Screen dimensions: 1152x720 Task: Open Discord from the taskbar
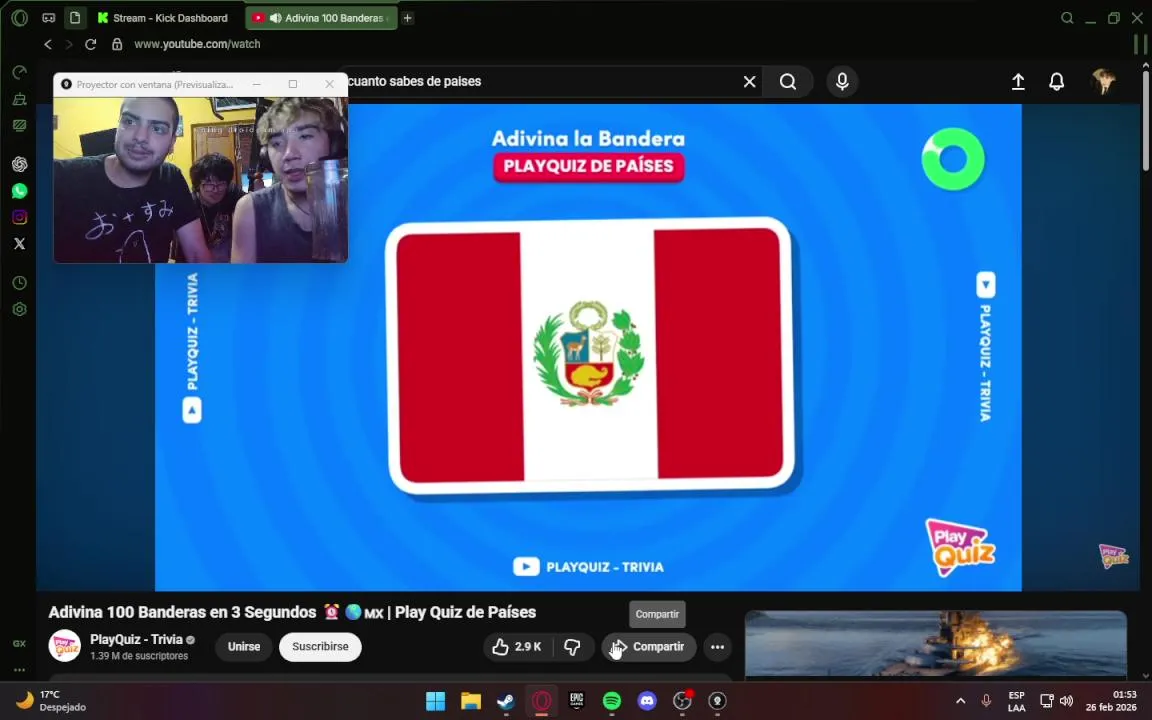tap(647, 701)
